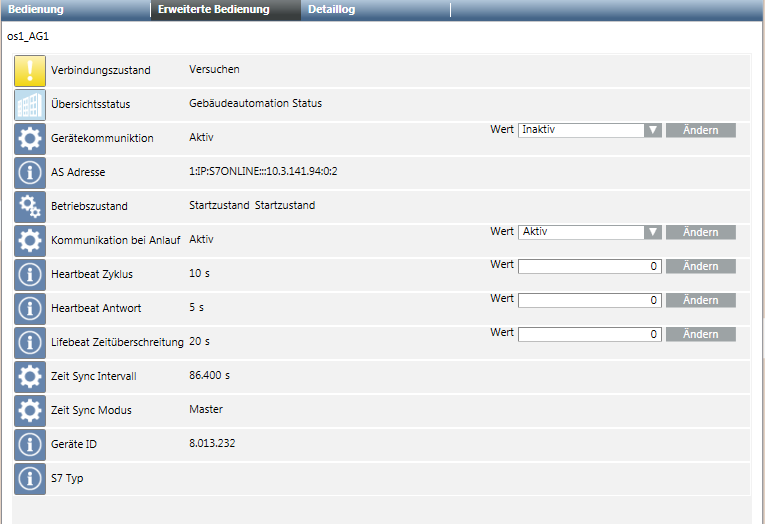Select the Erweiterte Bedienung tab
Image resolution: width=765 pixels, height=524 pixels.
pos(213,10)
